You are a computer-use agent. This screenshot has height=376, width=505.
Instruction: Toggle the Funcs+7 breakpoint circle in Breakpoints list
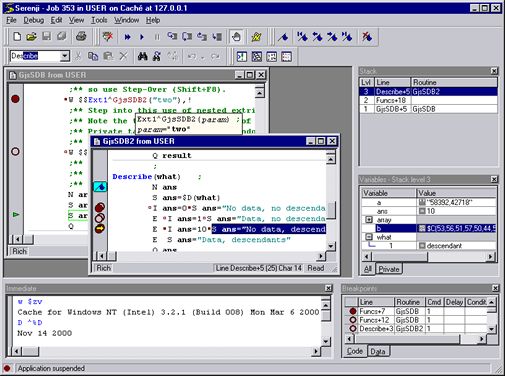353,311
